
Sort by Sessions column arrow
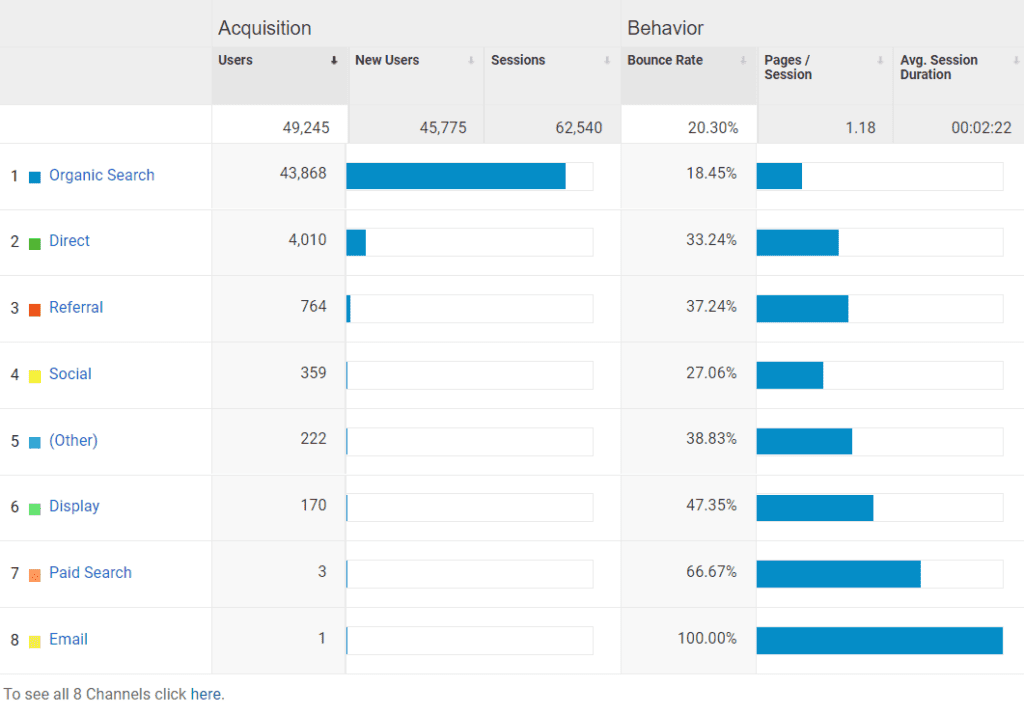pos(607,60)
